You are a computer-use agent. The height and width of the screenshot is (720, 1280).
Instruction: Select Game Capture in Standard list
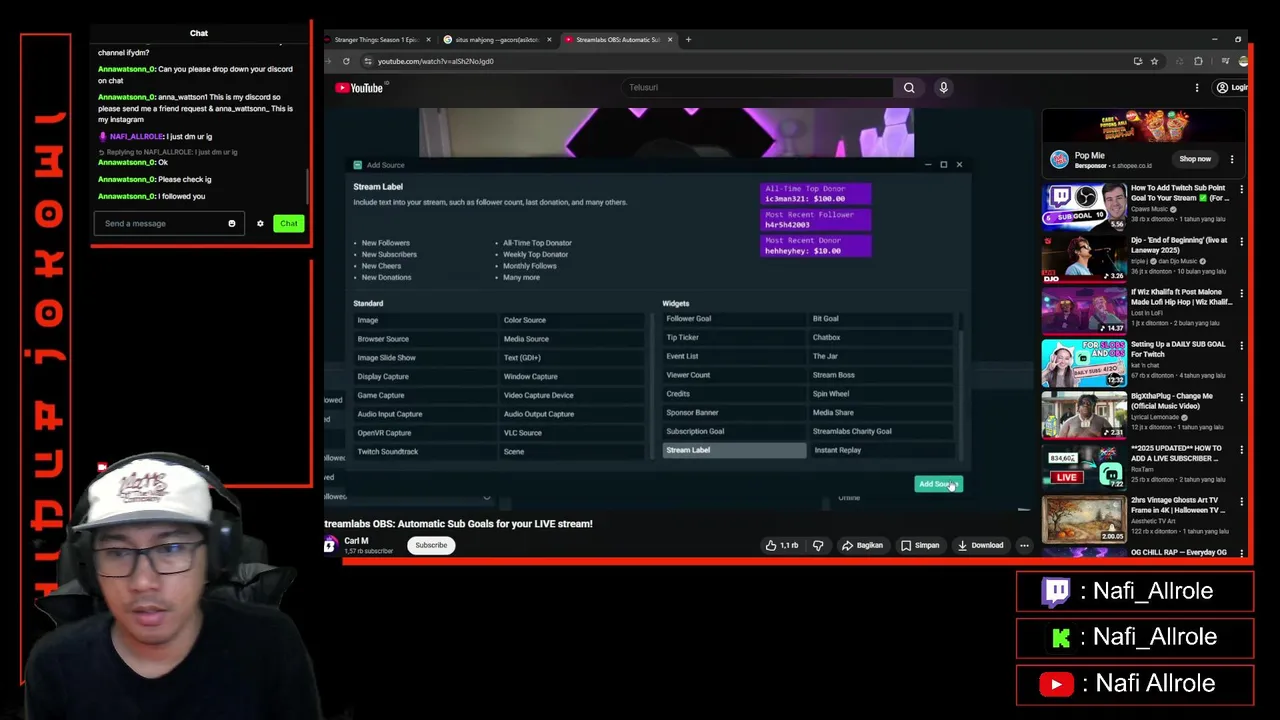tap(425, 395)
